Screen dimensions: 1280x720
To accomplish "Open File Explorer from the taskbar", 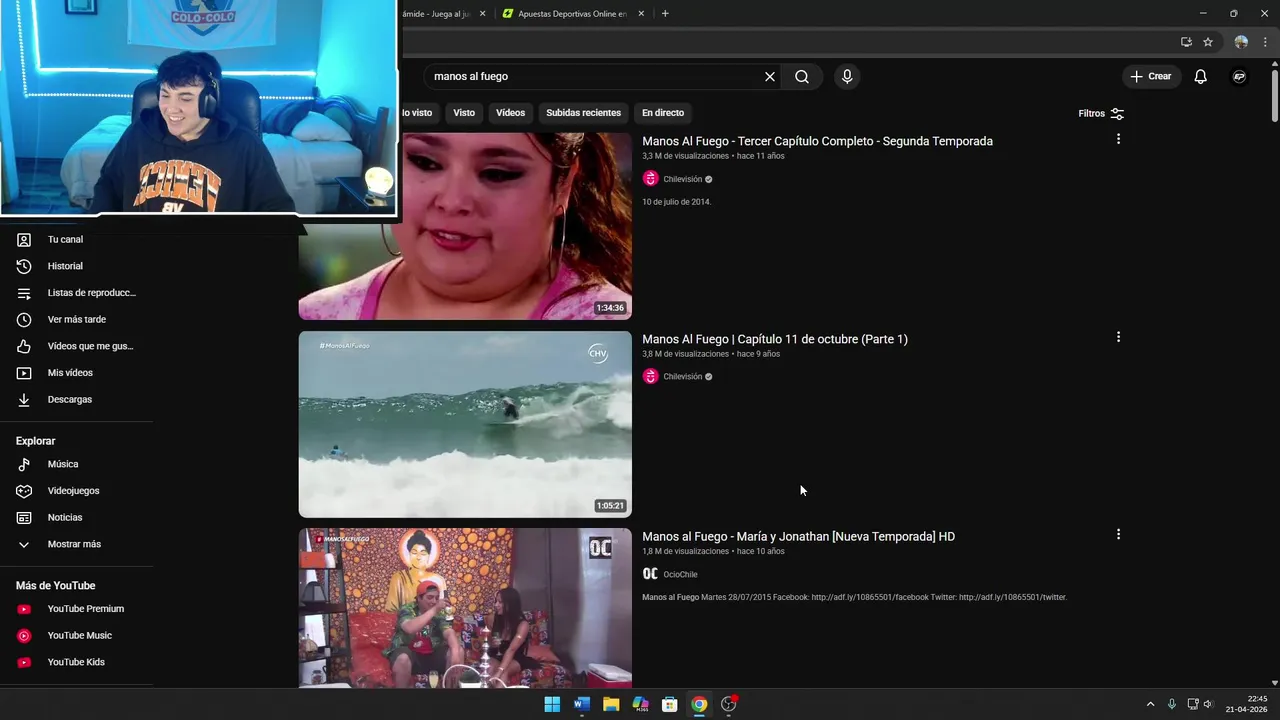I will (x=611, y=704).
